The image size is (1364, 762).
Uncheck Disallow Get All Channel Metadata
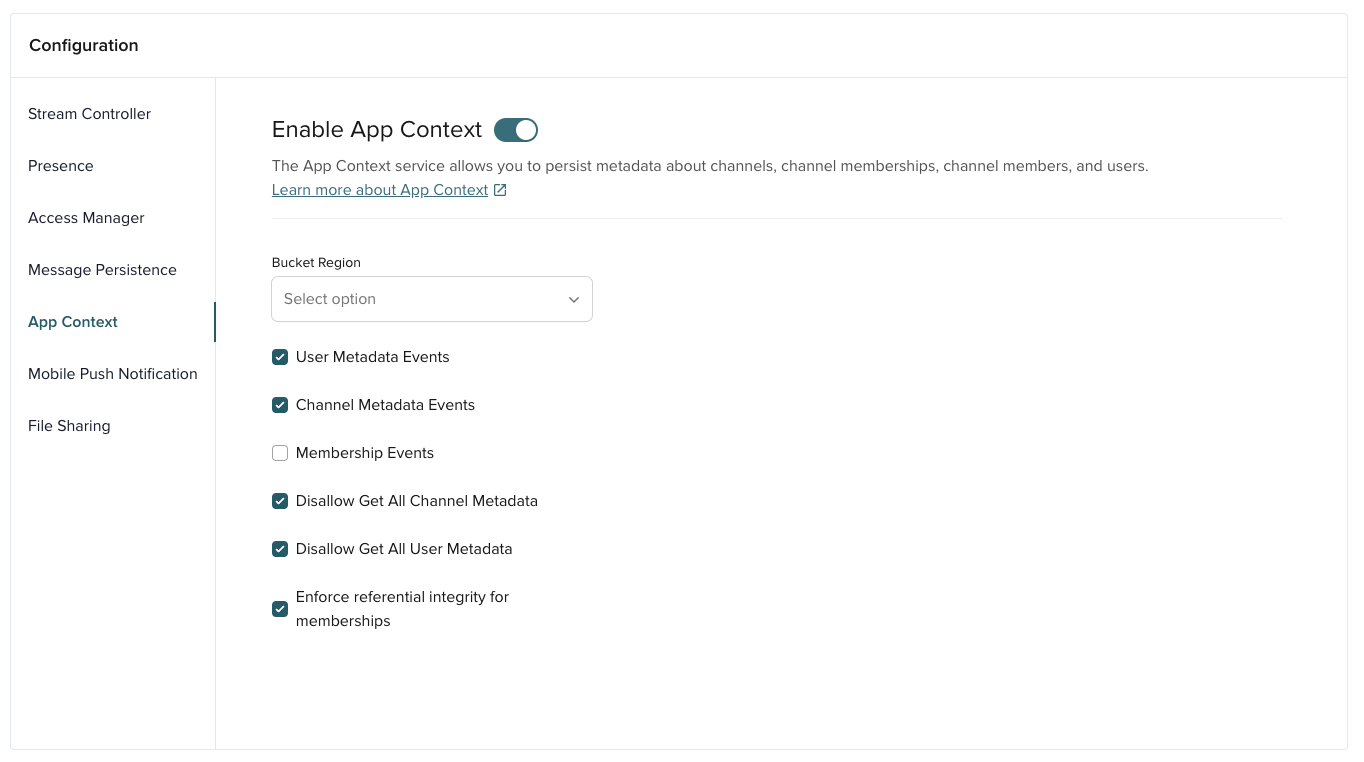click(x=280, y=501)
